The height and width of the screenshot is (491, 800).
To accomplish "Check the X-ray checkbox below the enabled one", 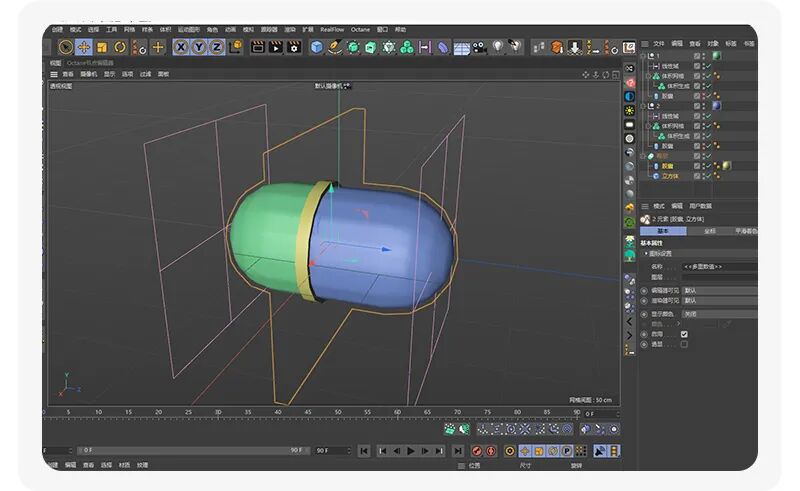I will [684, 344].
